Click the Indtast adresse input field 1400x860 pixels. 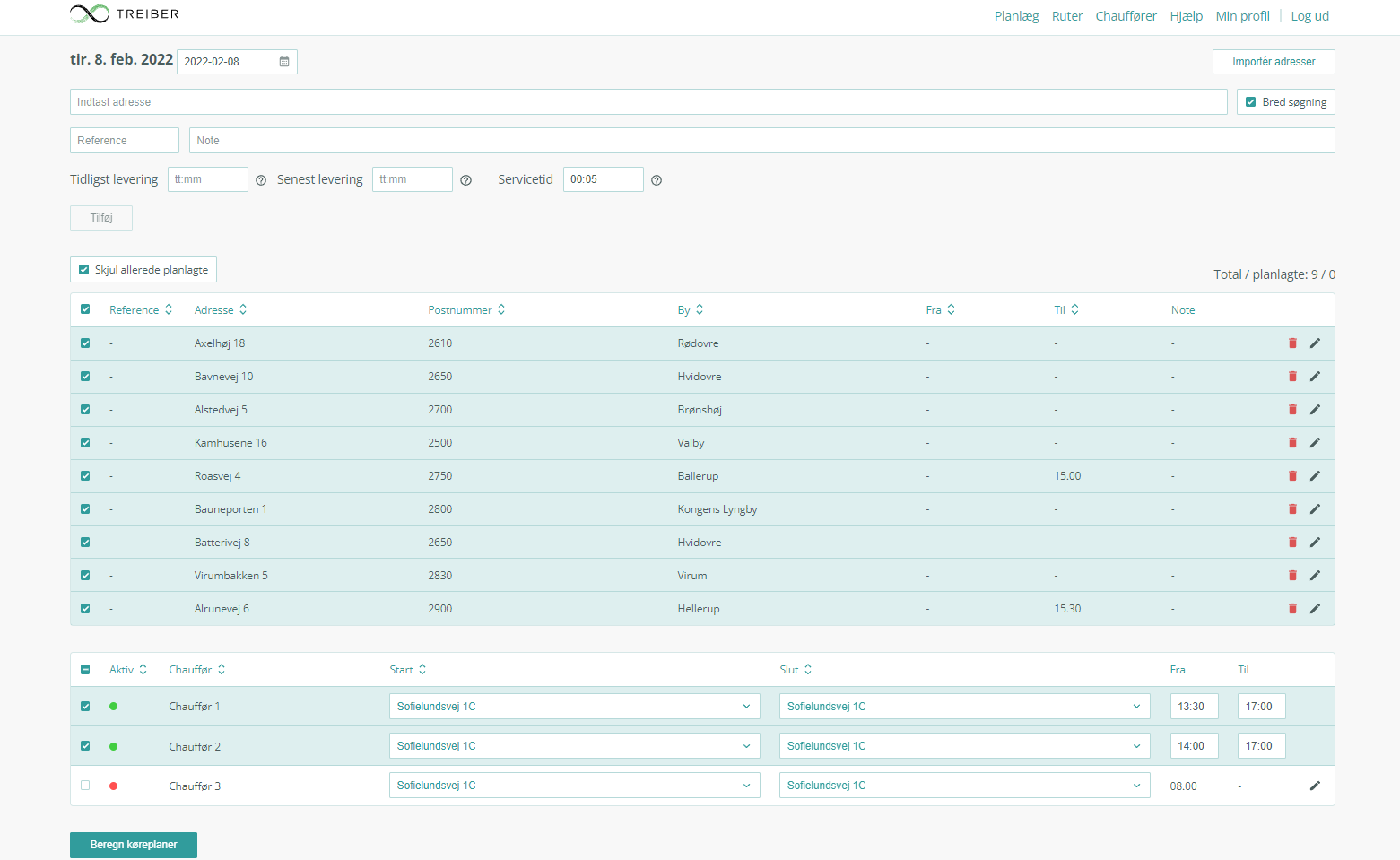(x=648, y=102)
